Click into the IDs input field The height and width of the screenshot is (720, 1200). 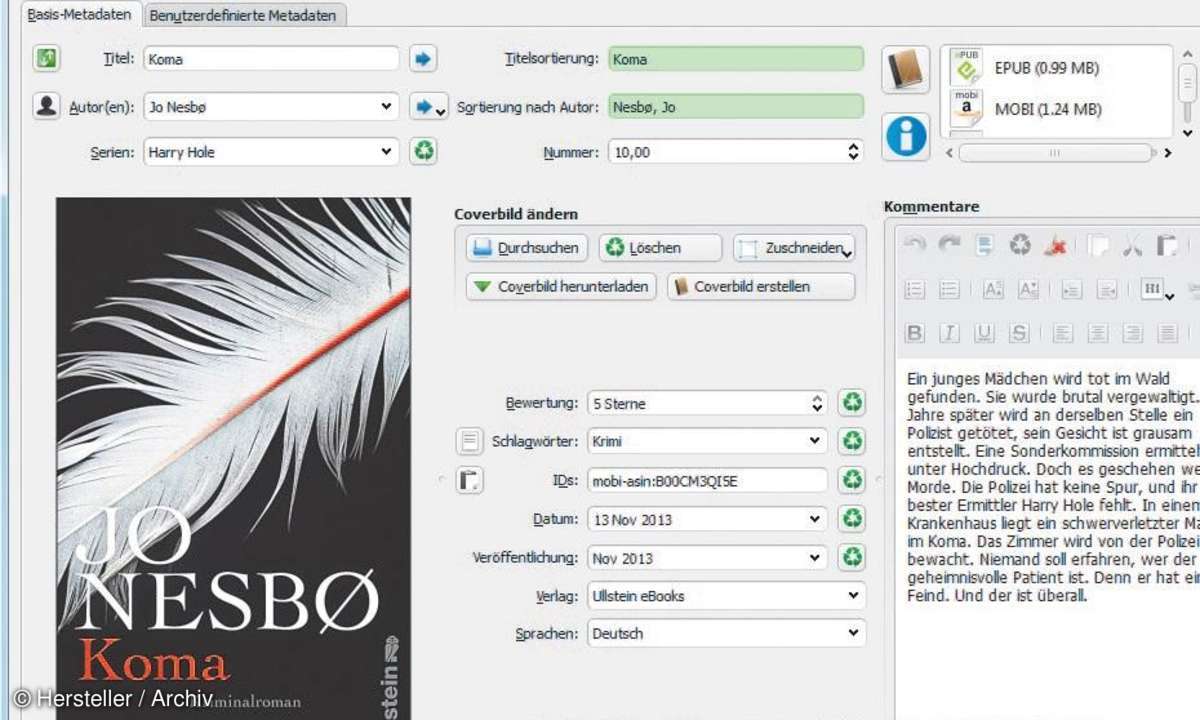point(708,480)
